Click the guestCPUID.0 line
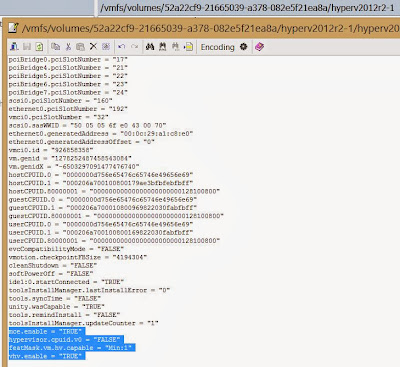Screen dimensions: 400x367 (x=103, y=199)
